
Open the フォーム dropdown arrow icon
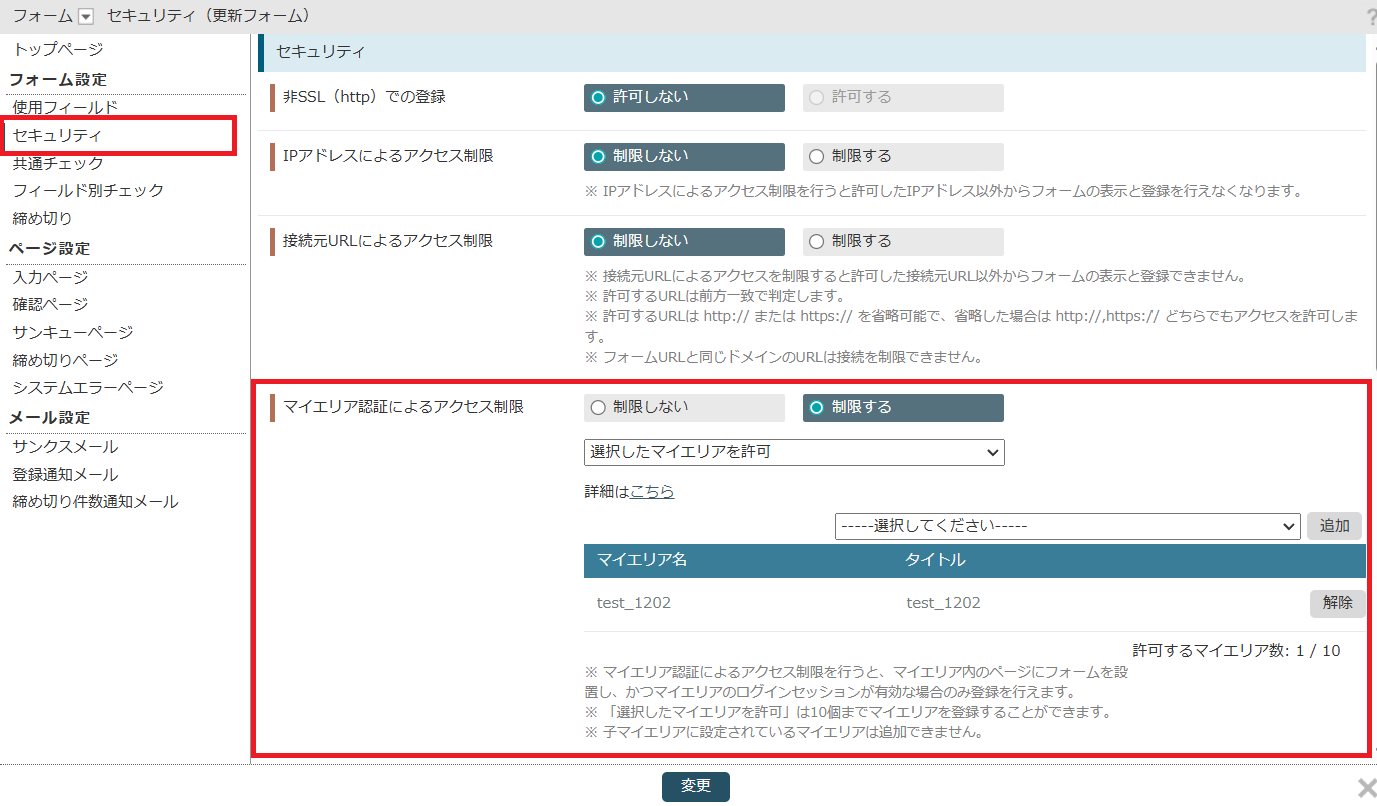(x=86, y=16)
